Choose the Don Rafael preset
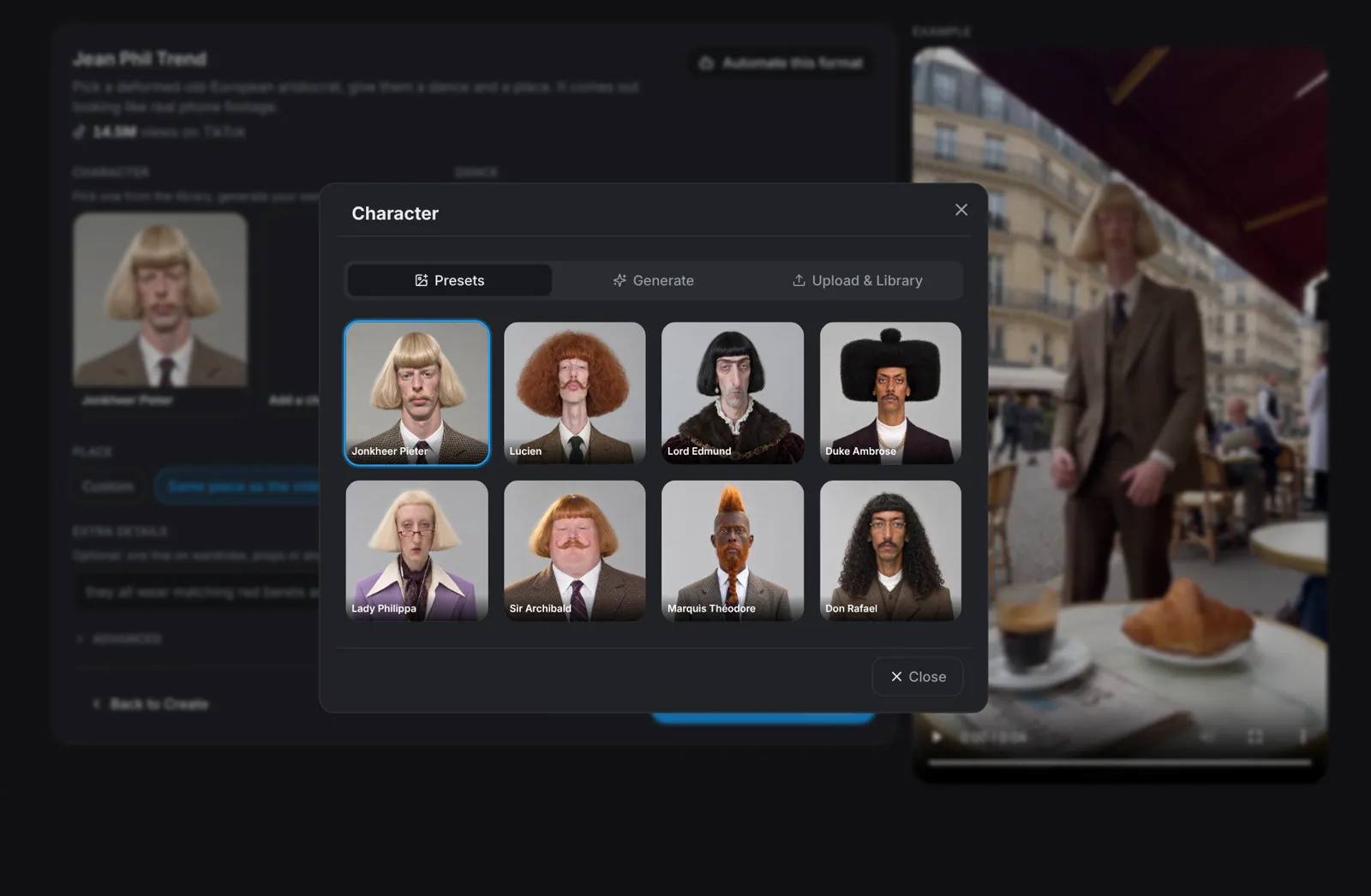The image size is (1371, 896). click(x=890, y=551)
